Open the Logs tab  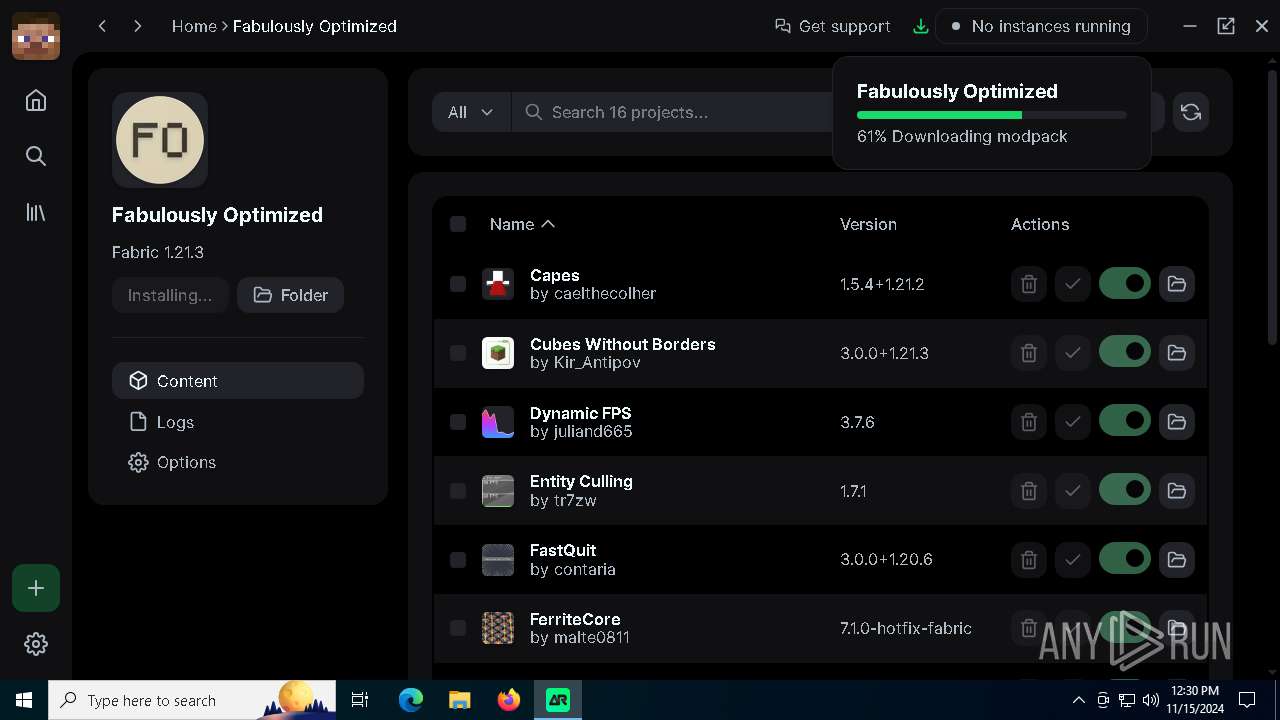(x=238, y=422)
